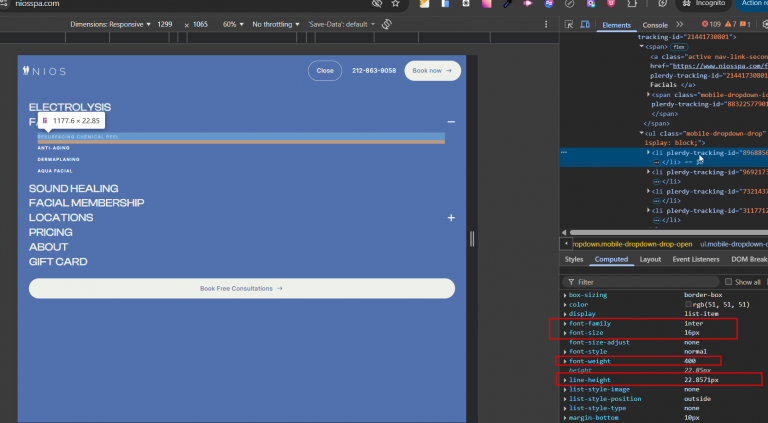Open the No throttling dropdown

[x=276, y=24]
